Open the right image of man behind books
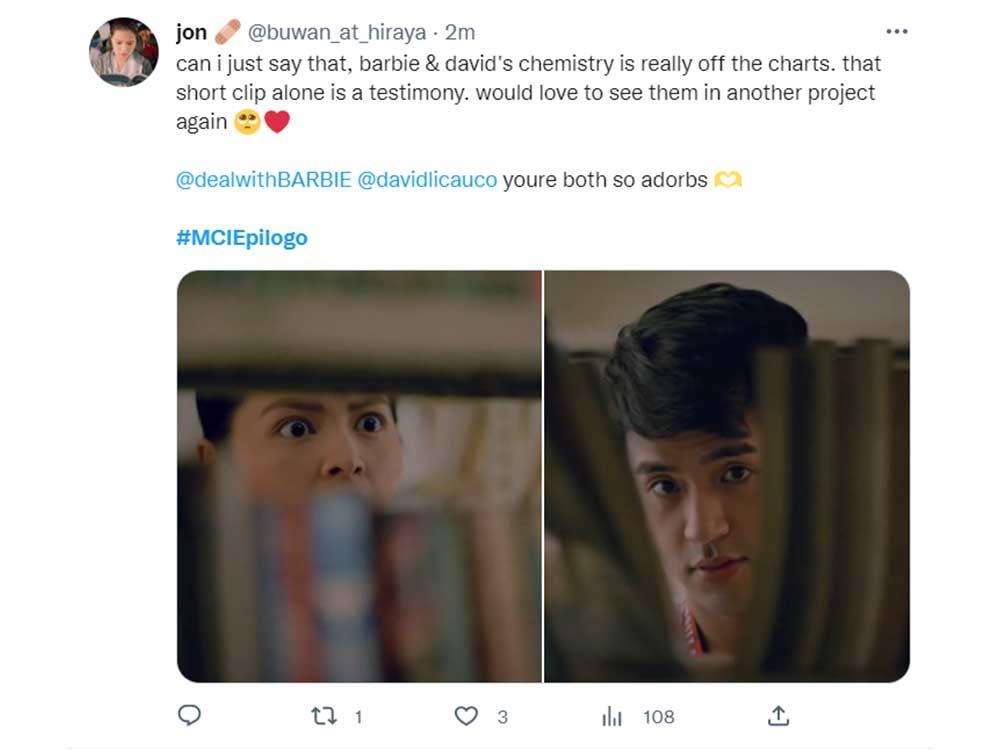The image size is (1000, 750). pos(727,476)
